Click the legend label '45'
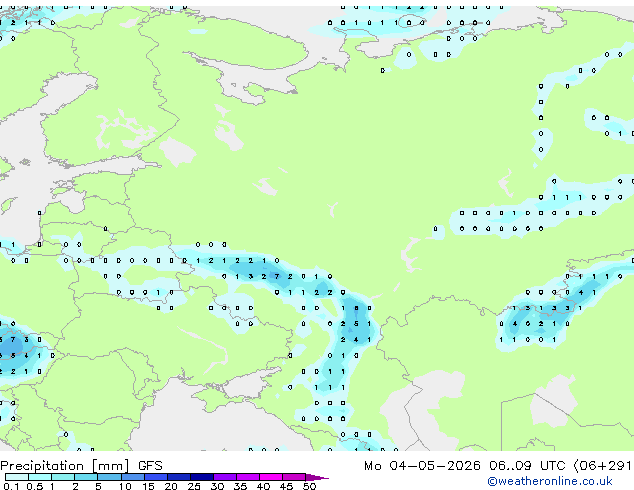Screen dimensions: 634x490 286,486
